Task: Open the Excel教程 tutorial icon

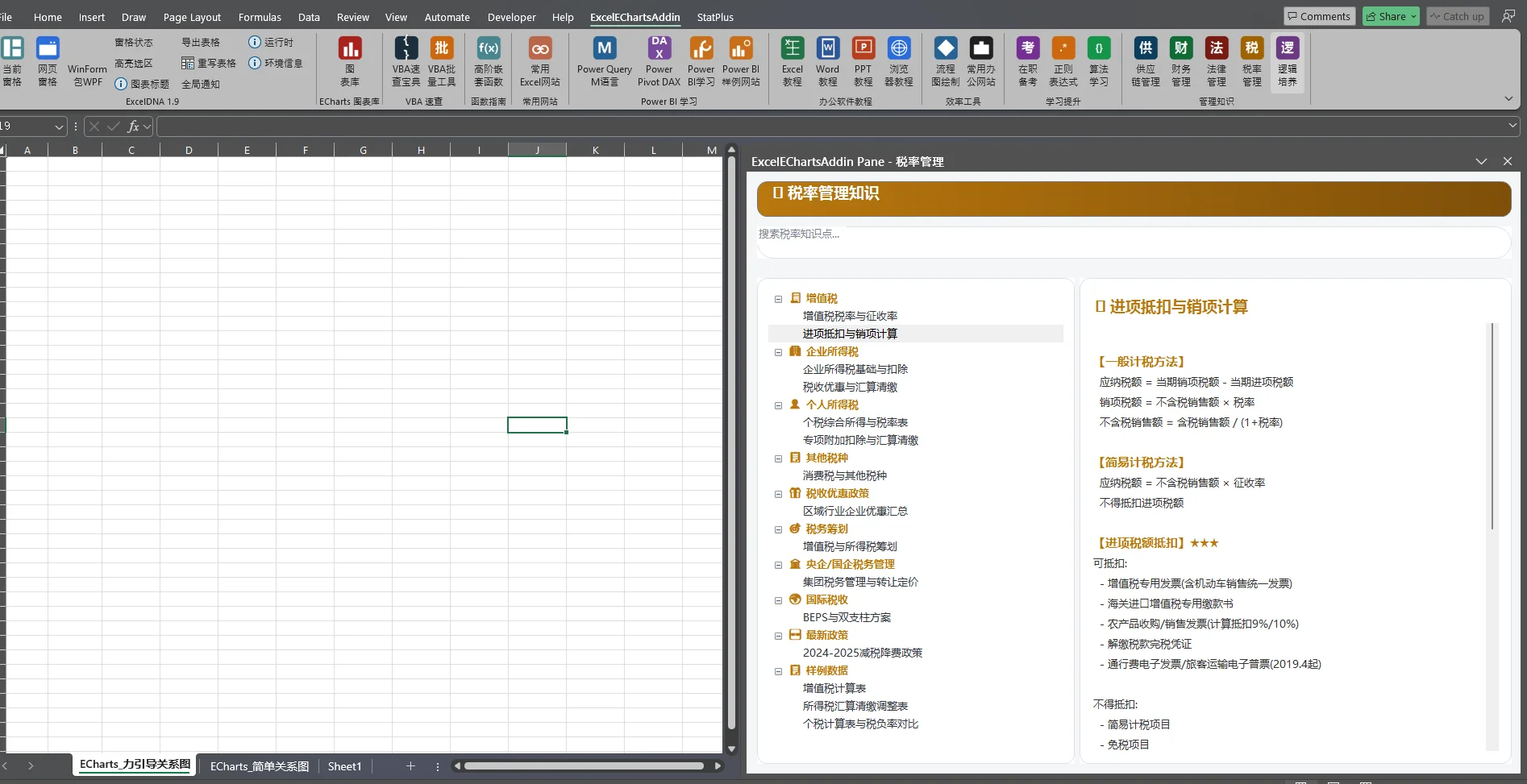Action: pyautogui.click(x=792, y=61)
